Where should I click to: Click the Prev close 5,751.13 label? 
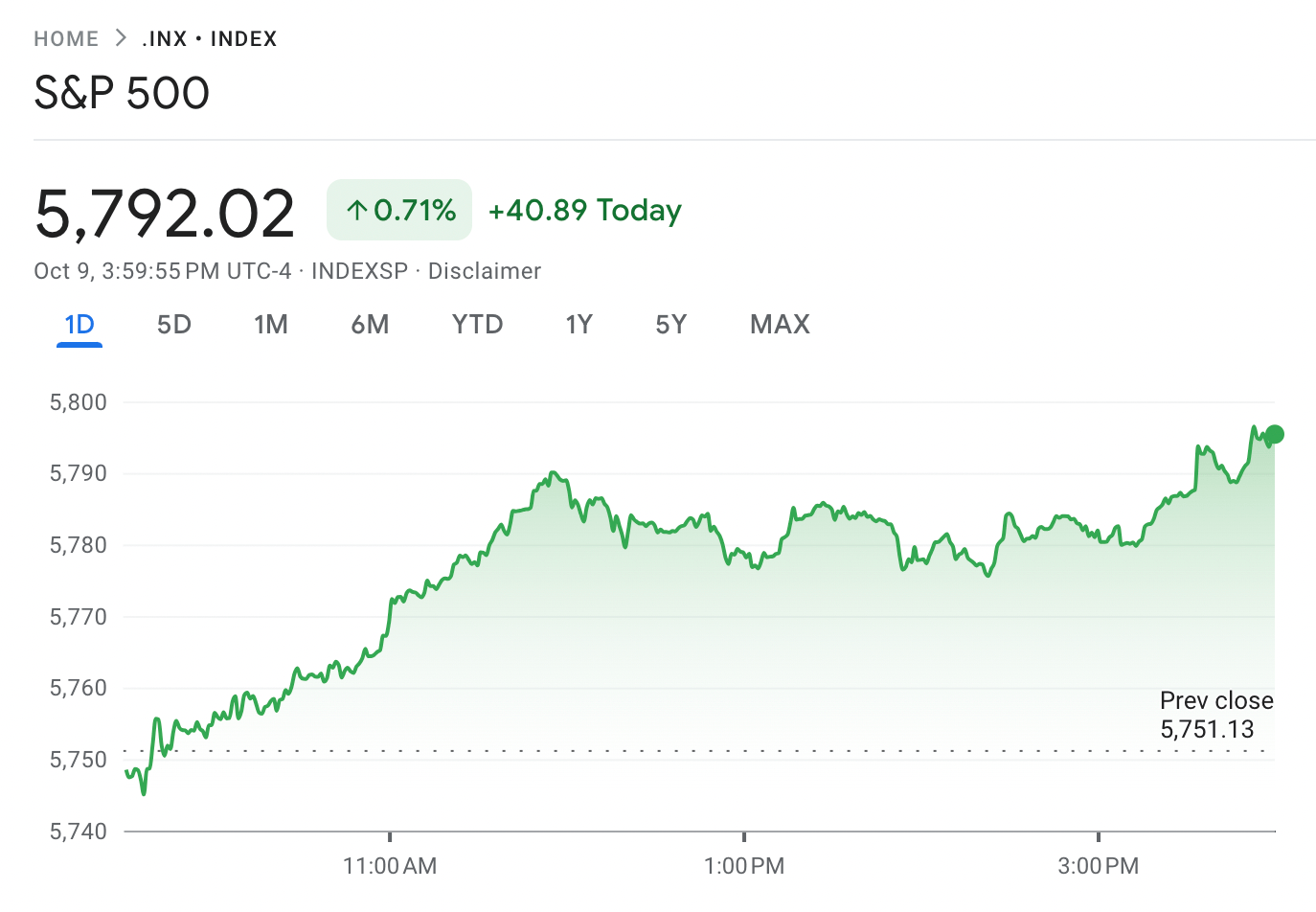click(1215, 715)
